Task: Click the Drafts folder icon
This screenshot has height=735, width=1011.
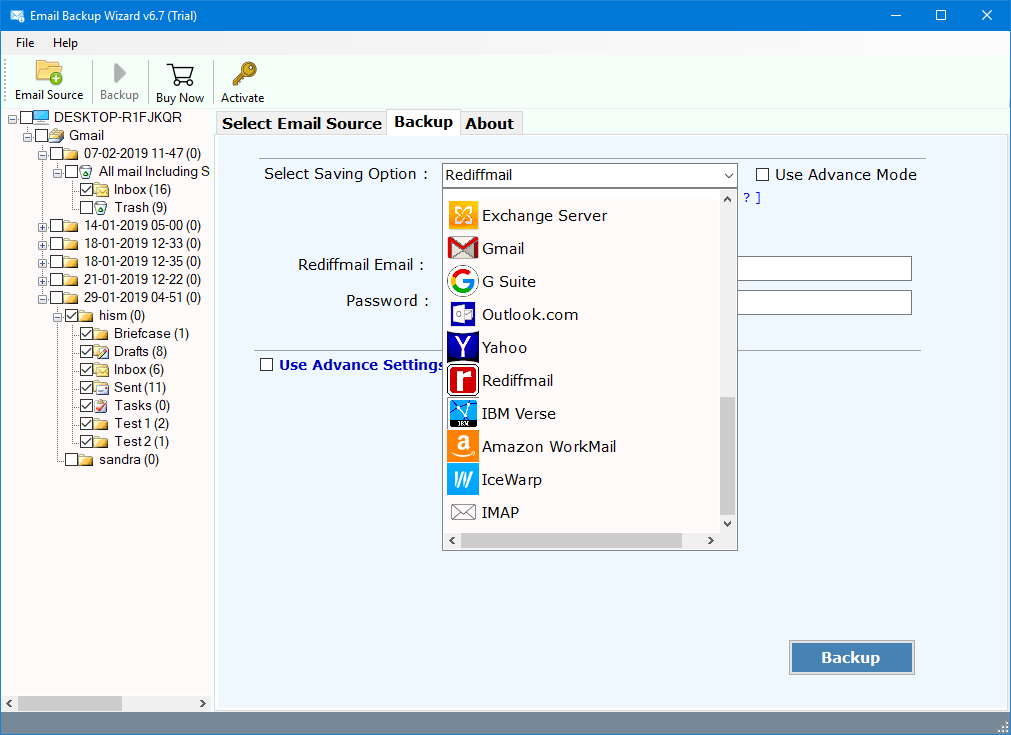Action: click(101, 351)
